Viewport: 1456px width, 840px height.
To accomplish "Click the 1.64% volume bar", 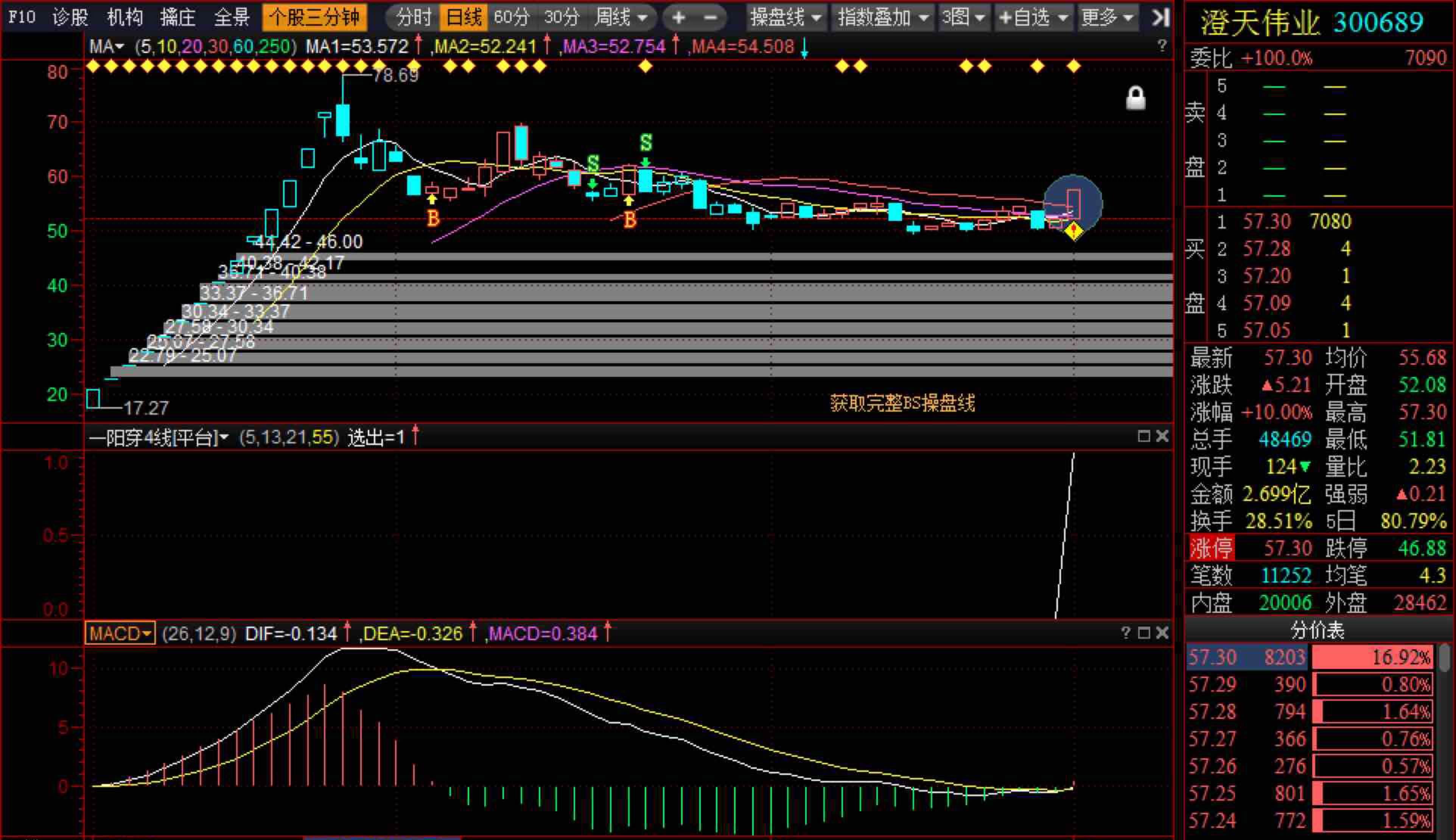I will [1373, 712].
